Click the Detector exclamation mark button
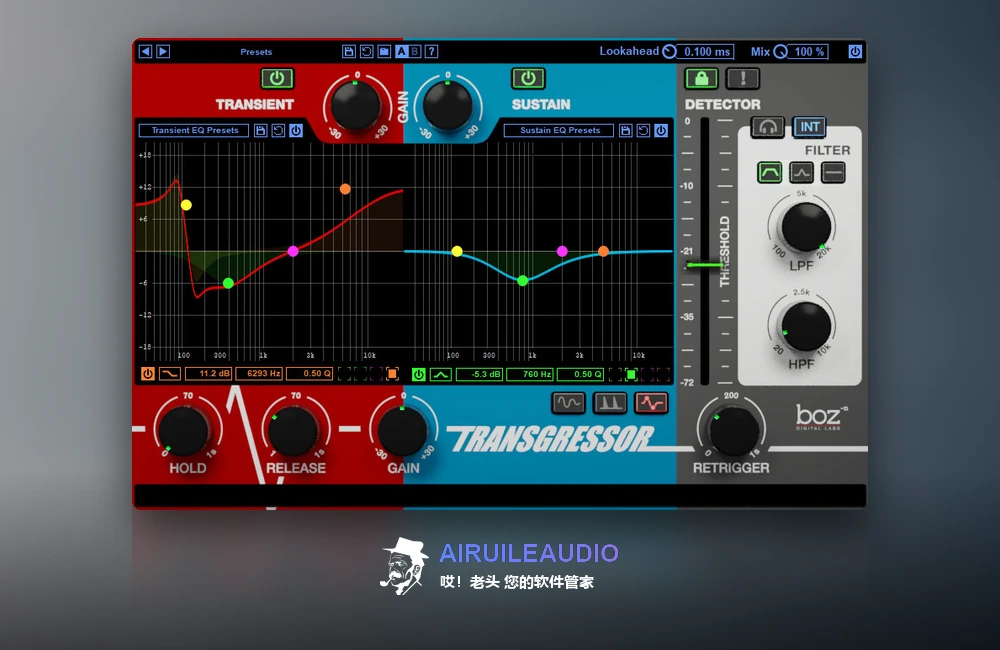The image size is (1000, 650). pos(743,78)
